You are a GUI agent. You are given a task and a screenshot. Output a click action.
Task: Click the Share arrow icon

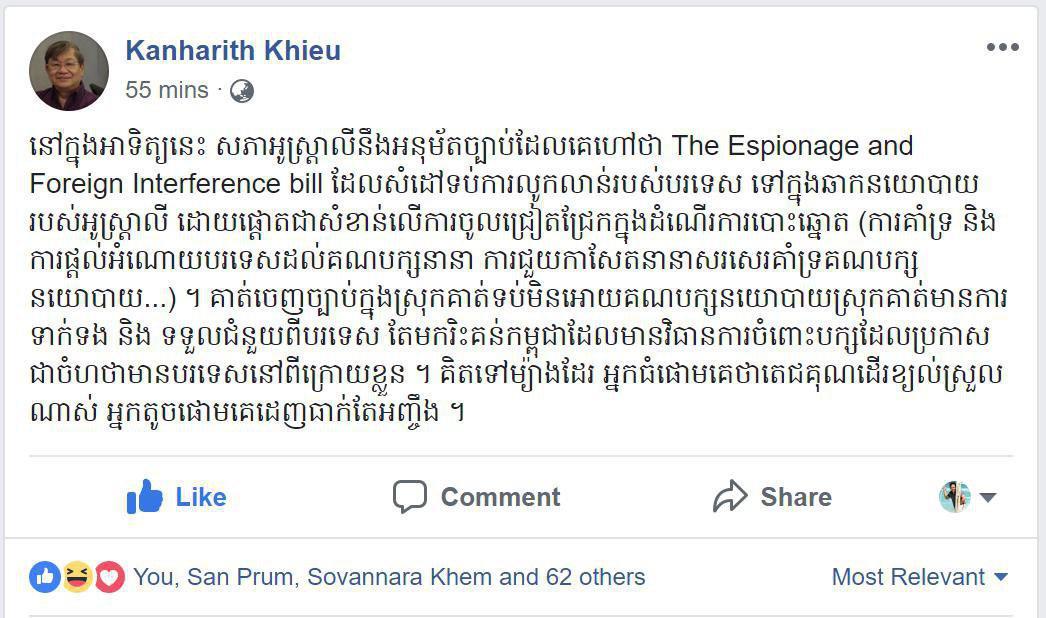730,497
